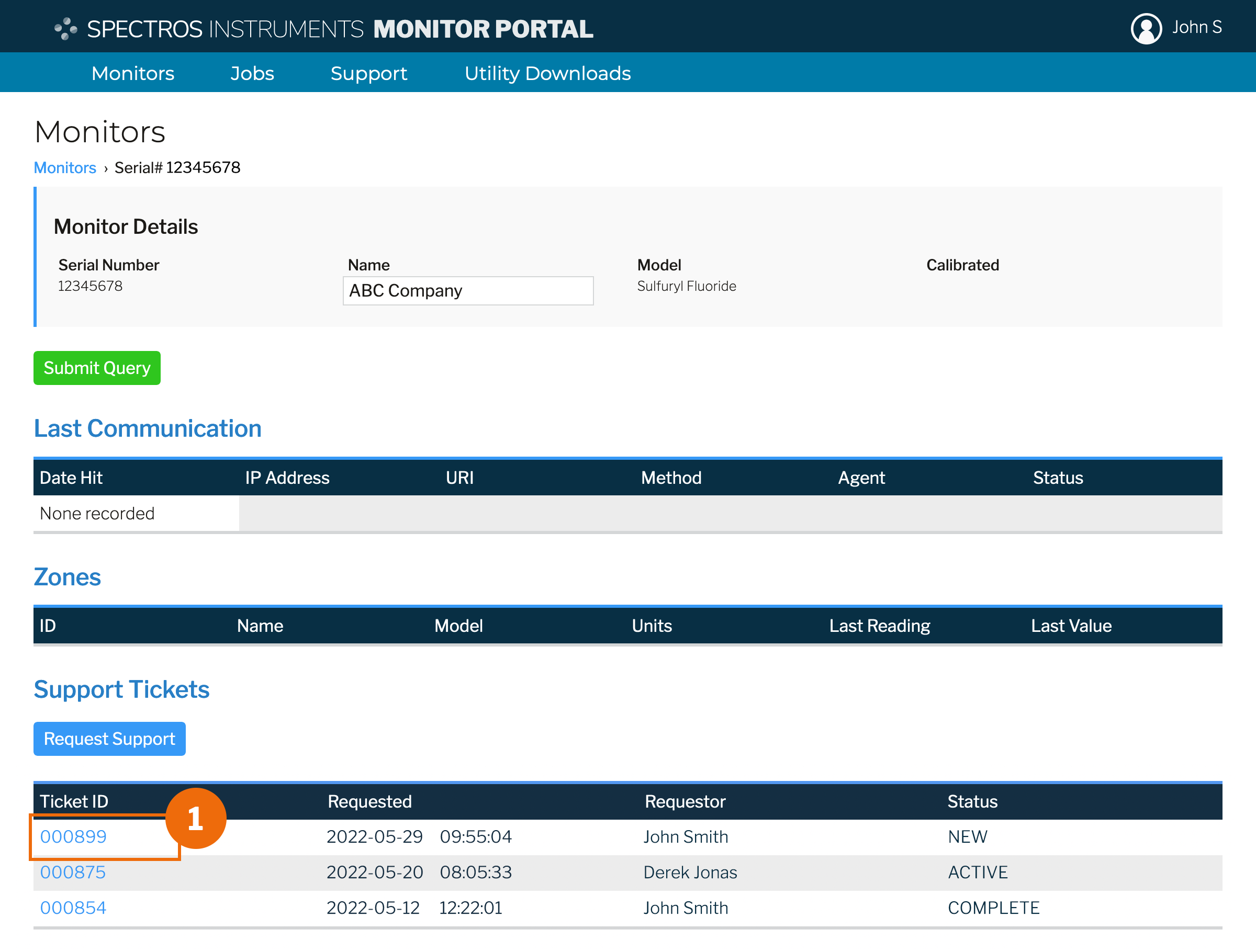Click the Date Hit column header
Image resolution: width=1256 pixels, height=952 pixels.
[x=71, y=478]
